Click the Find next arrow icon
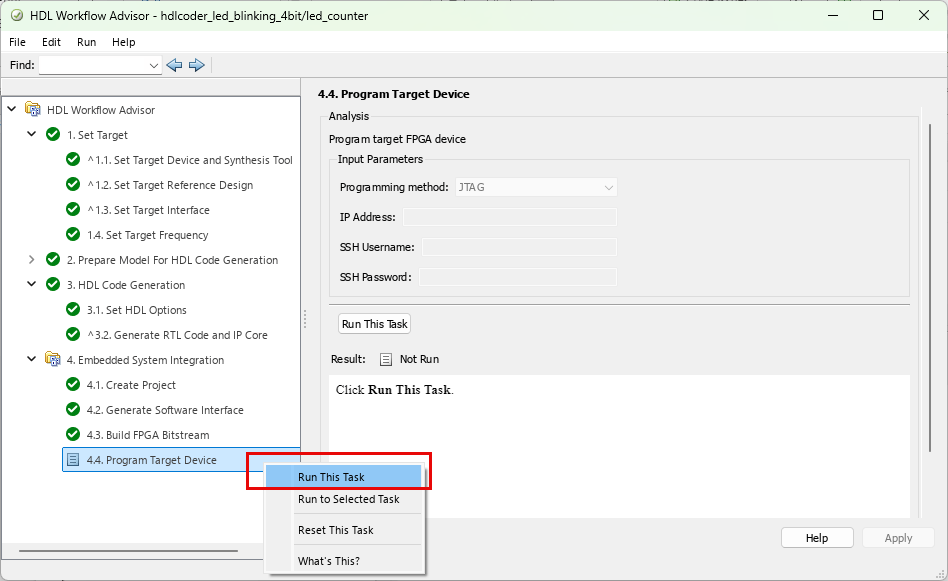The height and width of the screenshot is (581, 948). click(x=196, y=65)
